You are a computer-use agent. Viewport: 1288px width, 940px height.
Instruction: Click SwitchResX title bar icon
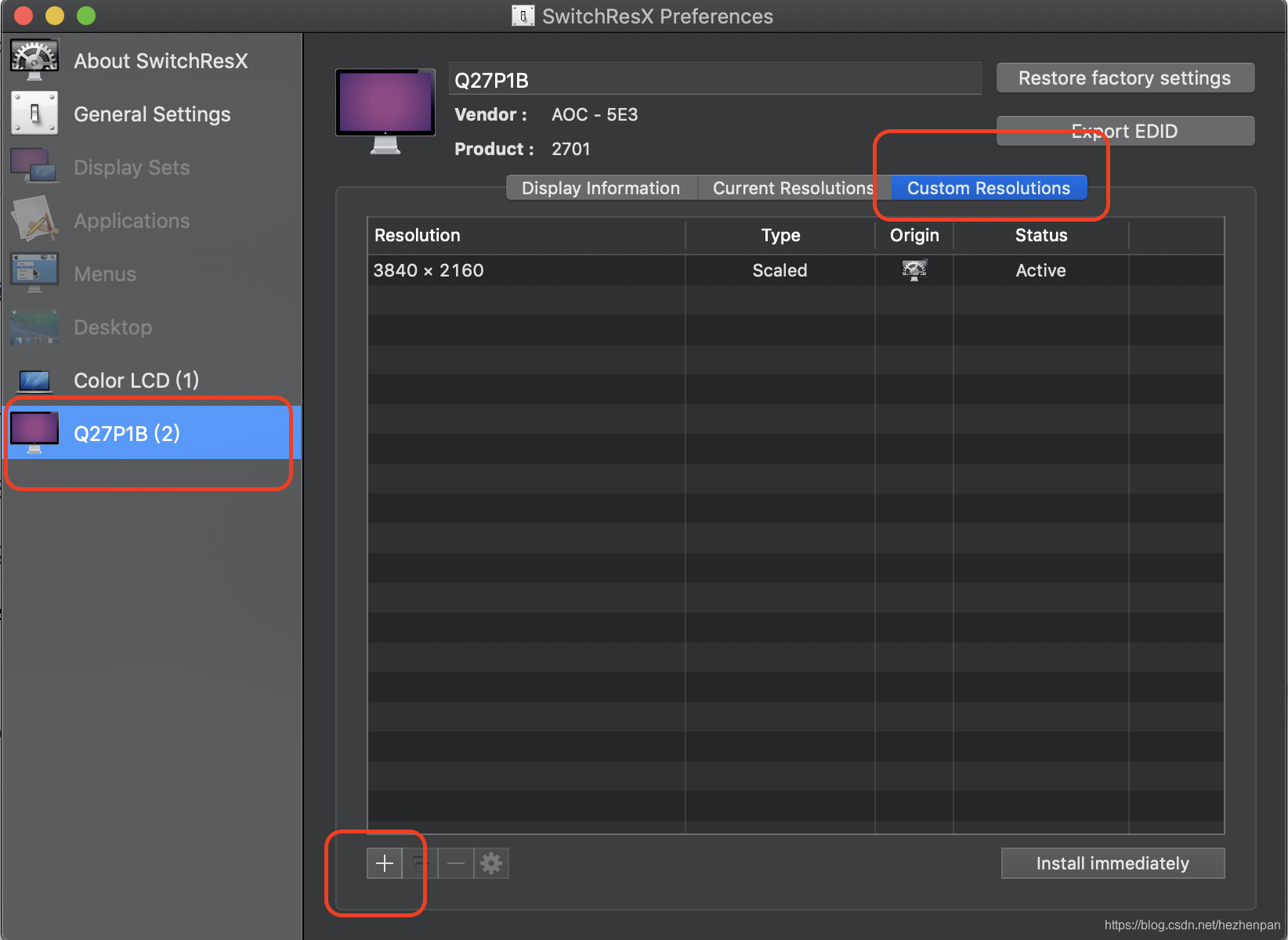point(523,16)
